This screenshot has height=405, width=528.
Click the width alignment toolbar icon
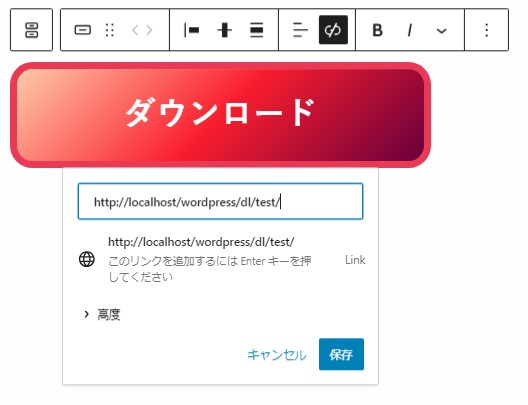pos(257,30)
